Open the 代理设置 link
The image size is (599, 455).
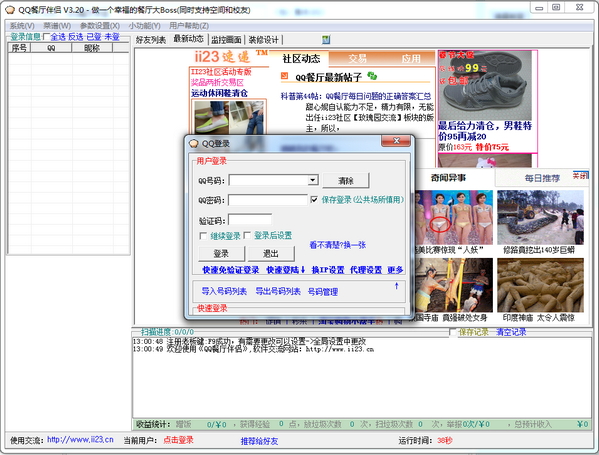click(366, 270)
